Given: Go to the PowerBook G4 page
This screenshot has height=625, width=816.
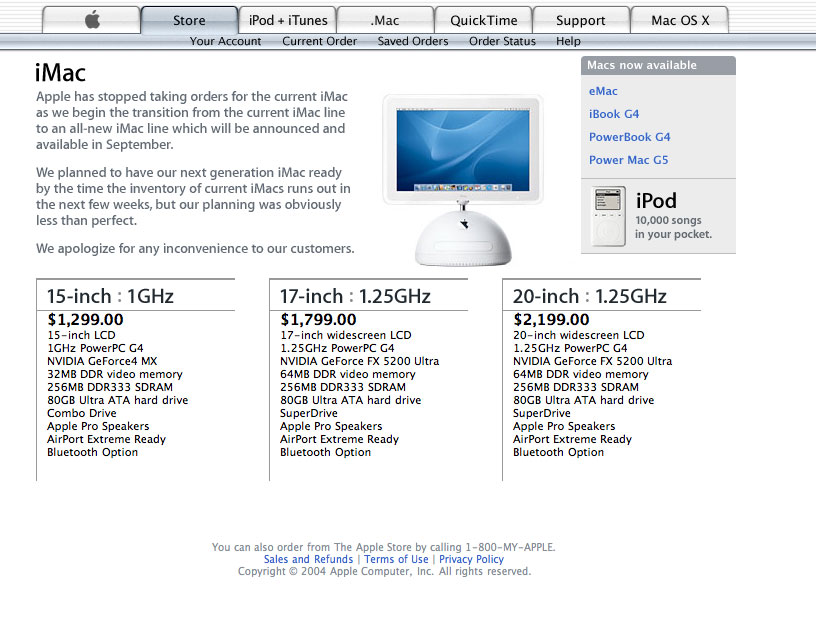Looking at the screenshot, I should [x=630, y=137].
